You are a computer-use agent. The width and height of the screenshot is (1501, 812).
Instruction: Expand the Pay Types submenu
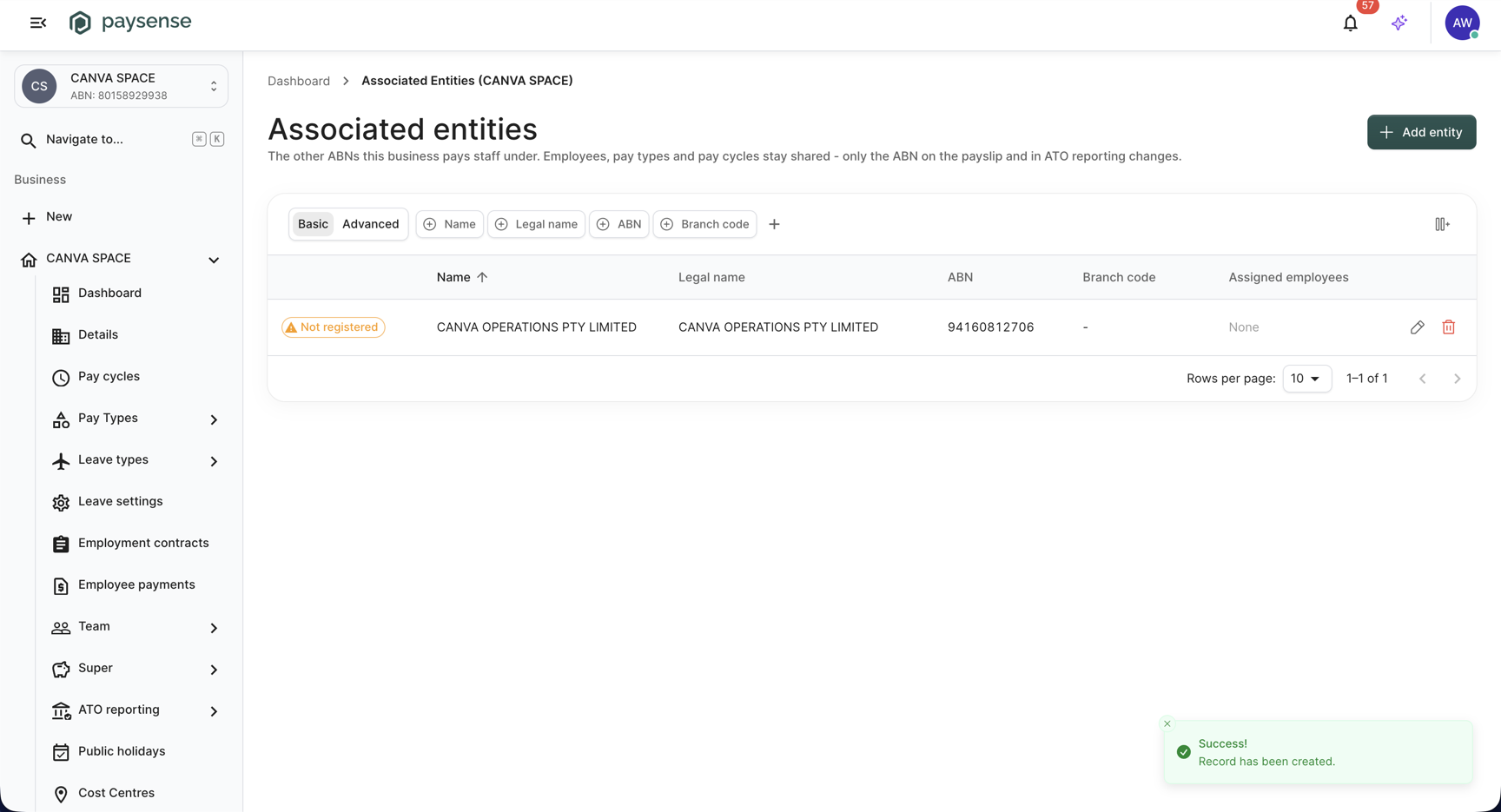214,419
